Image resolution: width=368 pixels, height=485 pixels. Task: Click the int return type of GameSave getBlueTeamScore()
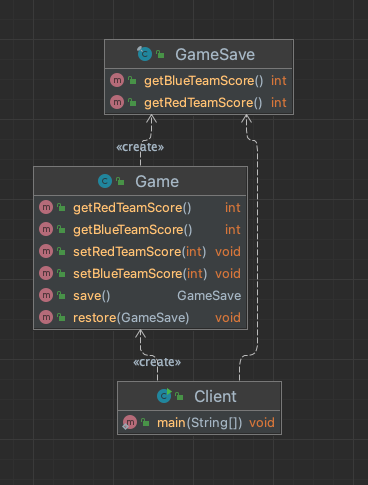pyautogui.click(x=279, y=81)
